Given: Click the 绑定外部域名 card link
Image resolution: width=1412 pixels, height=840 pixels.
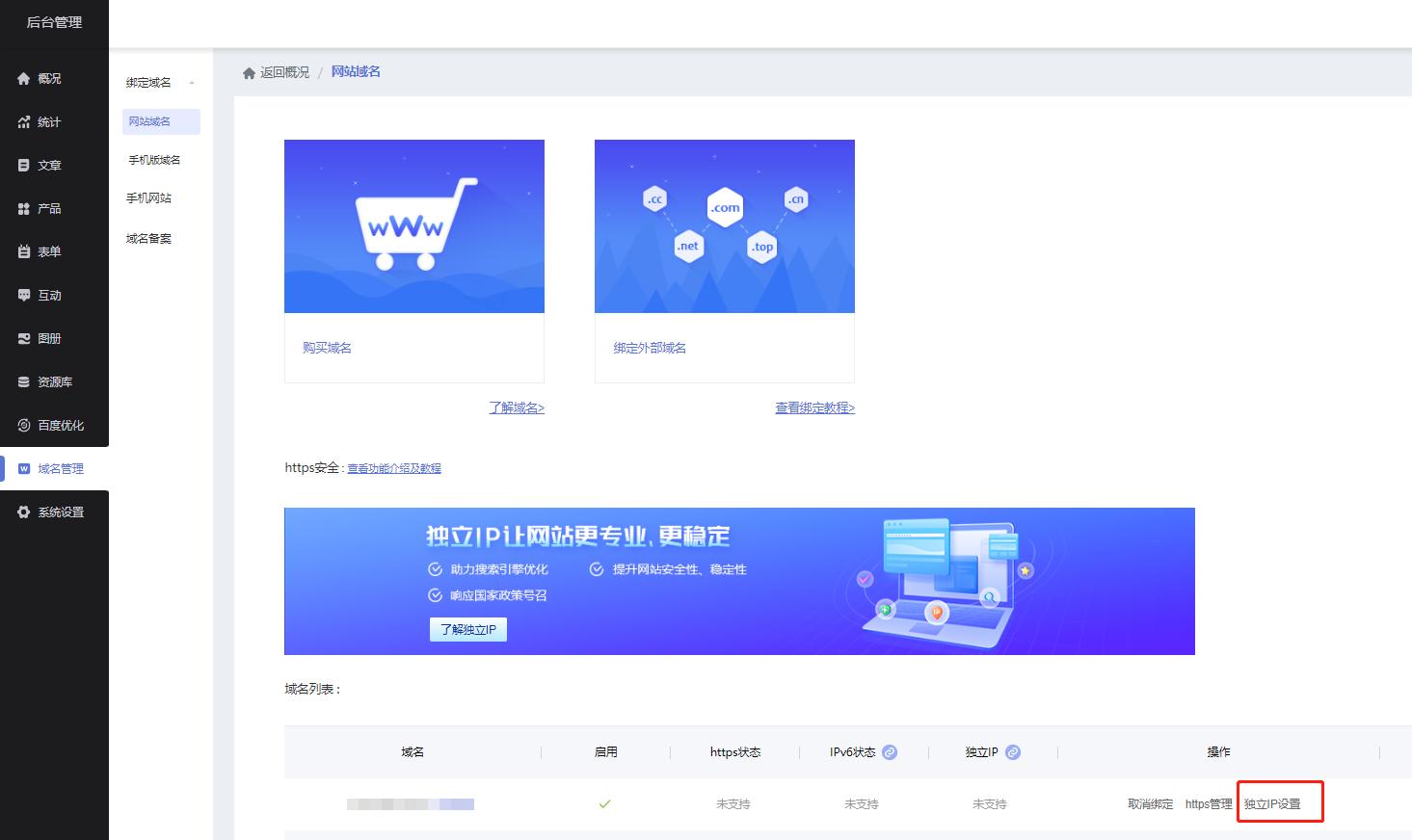Looking at the screenshot, I should (650, 348).
